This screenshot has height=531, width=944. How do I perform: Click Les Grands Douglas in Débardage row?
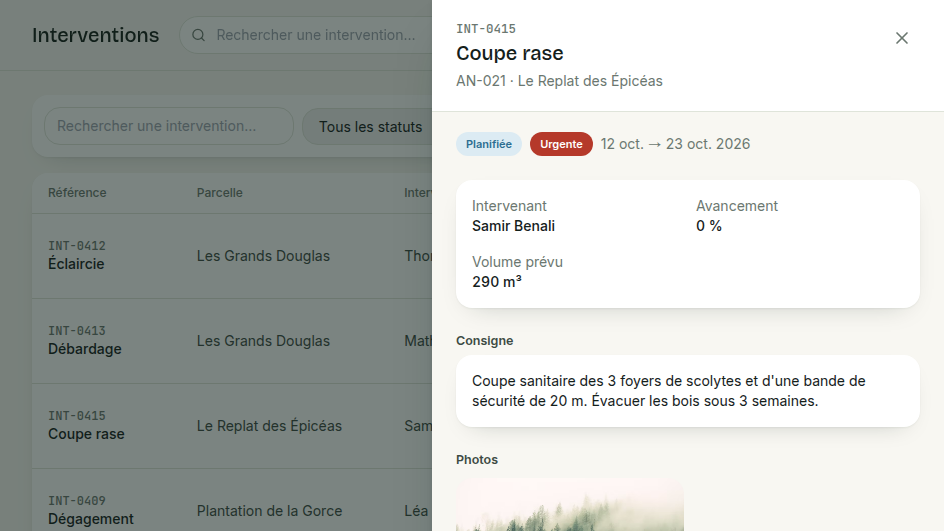pos(263,341)
